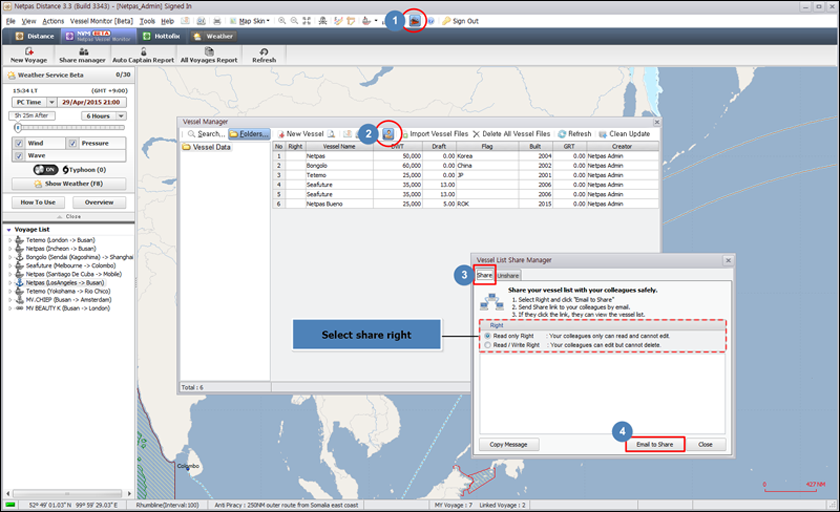
Task: Click New Vessel in Vessel Manager
Action: (x=301, y=134)
